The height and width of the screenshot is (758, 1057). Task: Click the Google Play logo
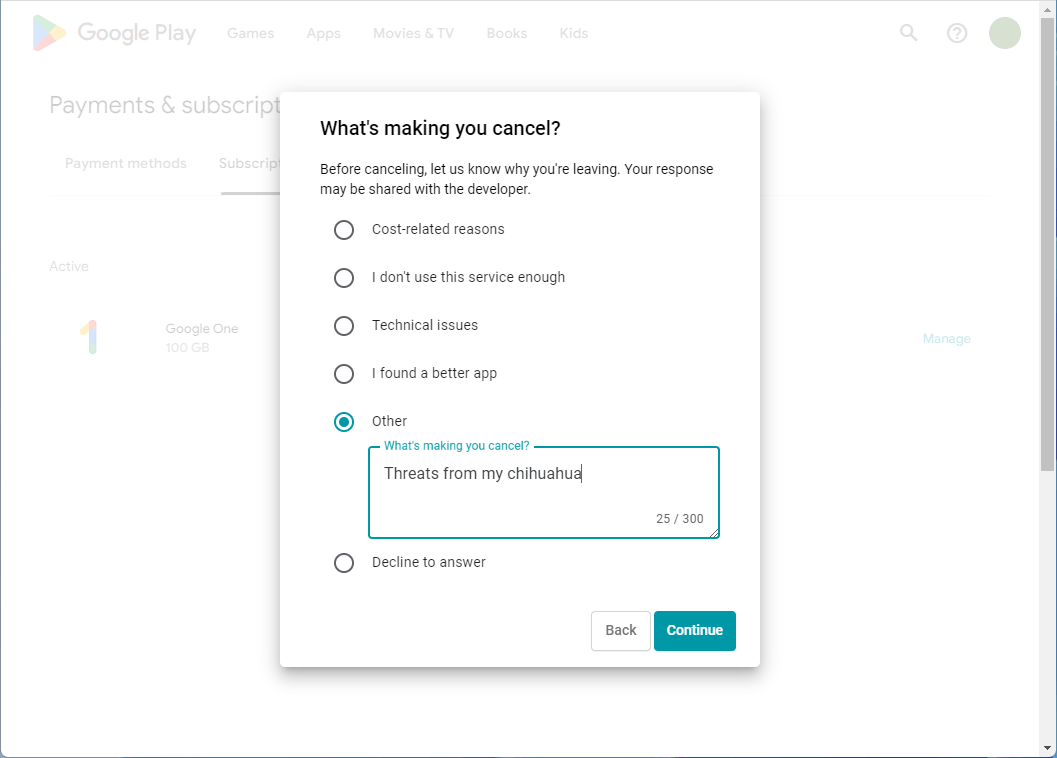coord(113,33)
